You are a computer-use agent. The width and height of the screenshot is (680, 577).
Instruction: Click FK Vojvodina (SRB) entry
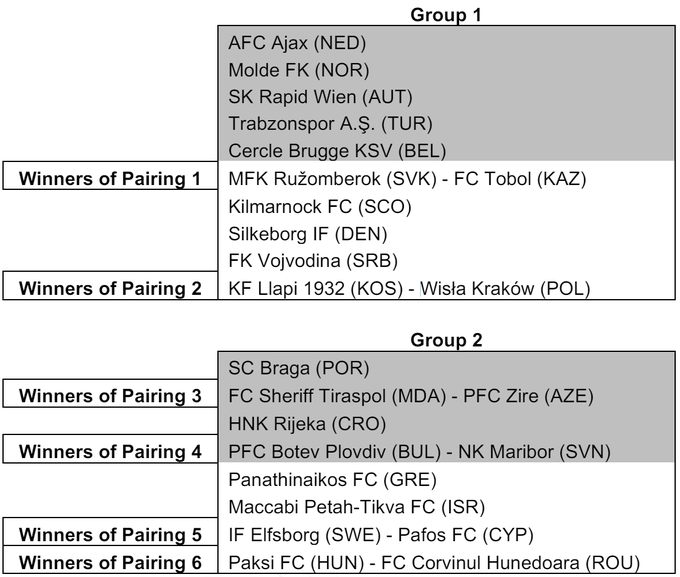click(314, 261)
